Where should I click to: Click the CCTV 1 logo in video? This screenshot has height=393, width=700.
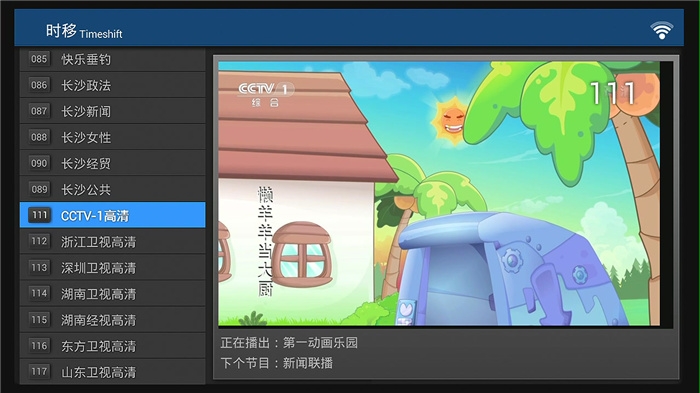click(x=265, y=94)
